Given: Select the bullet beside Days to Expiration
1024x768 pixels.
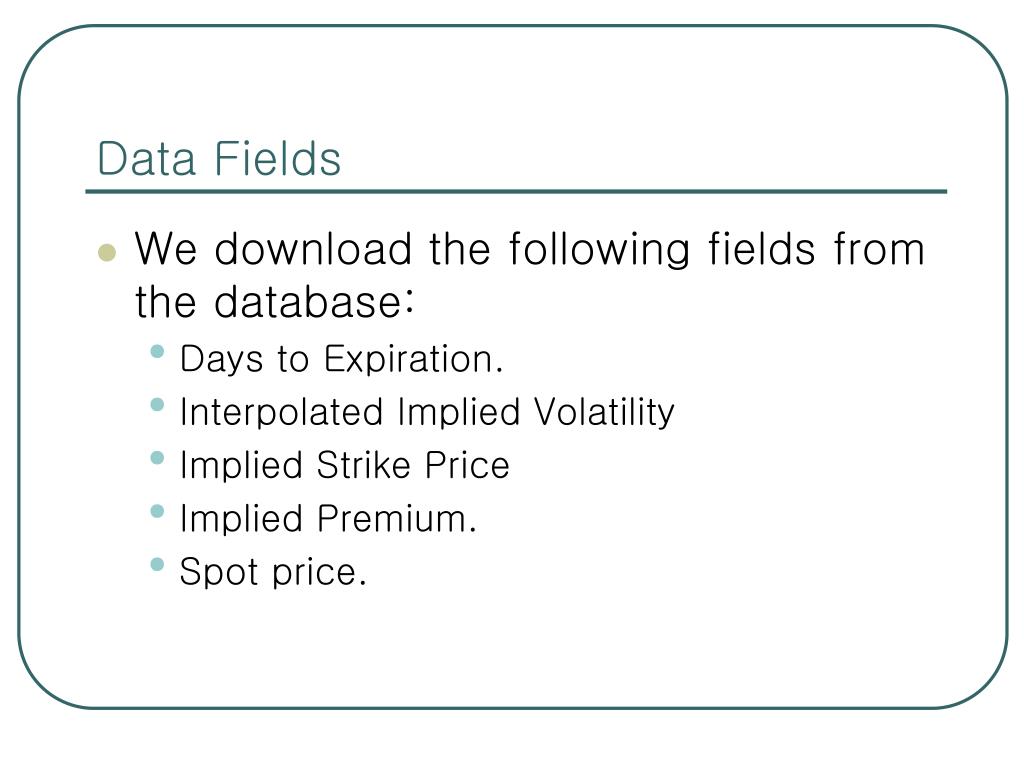Looking at the screenshot, I should (x=157, y=351).
